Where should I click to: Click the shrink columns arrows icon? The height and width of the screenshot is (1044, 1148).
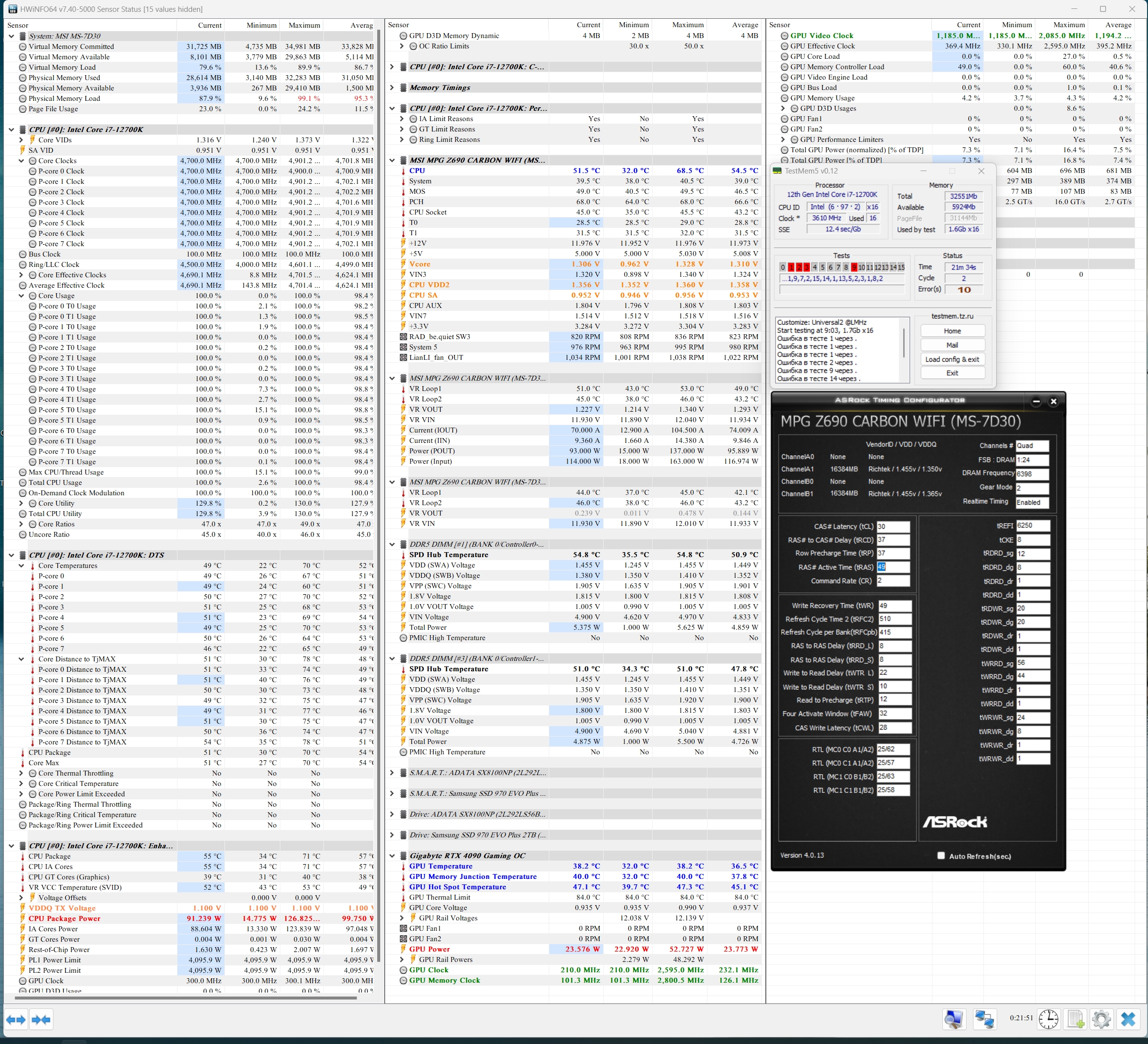[x=41, y=1019]
